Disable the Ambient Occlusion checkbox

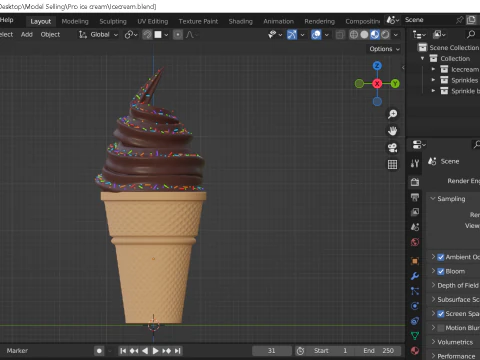441,257
